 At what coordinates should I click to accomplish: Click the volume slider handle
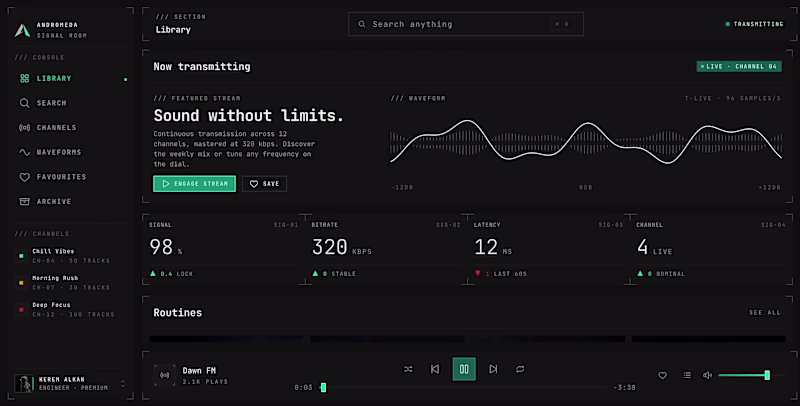click(767, 375)
